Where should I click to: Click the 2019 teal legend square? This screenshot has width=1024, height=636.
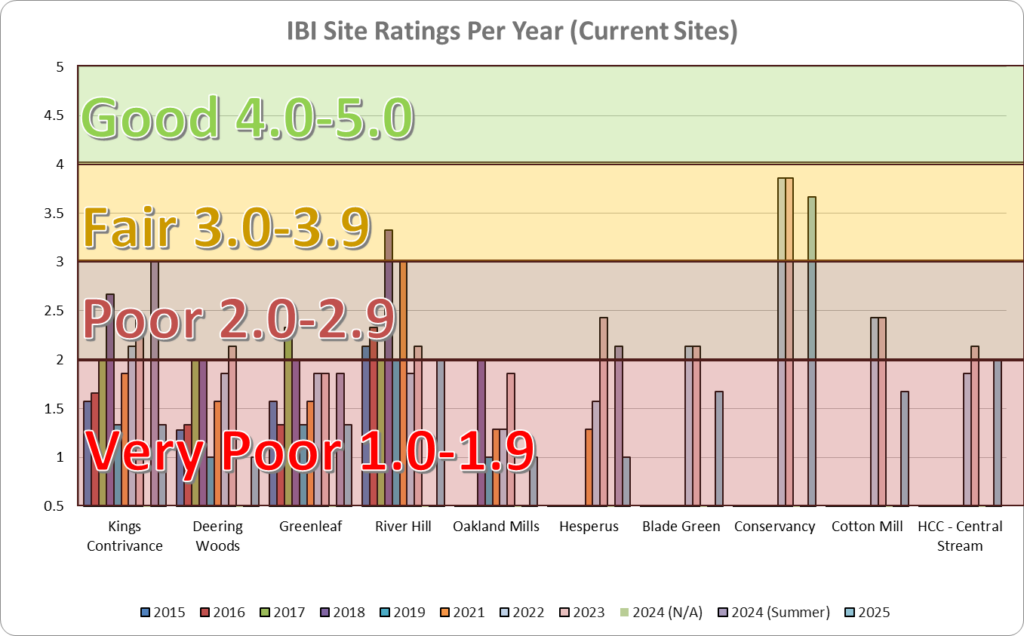[385, 611]
